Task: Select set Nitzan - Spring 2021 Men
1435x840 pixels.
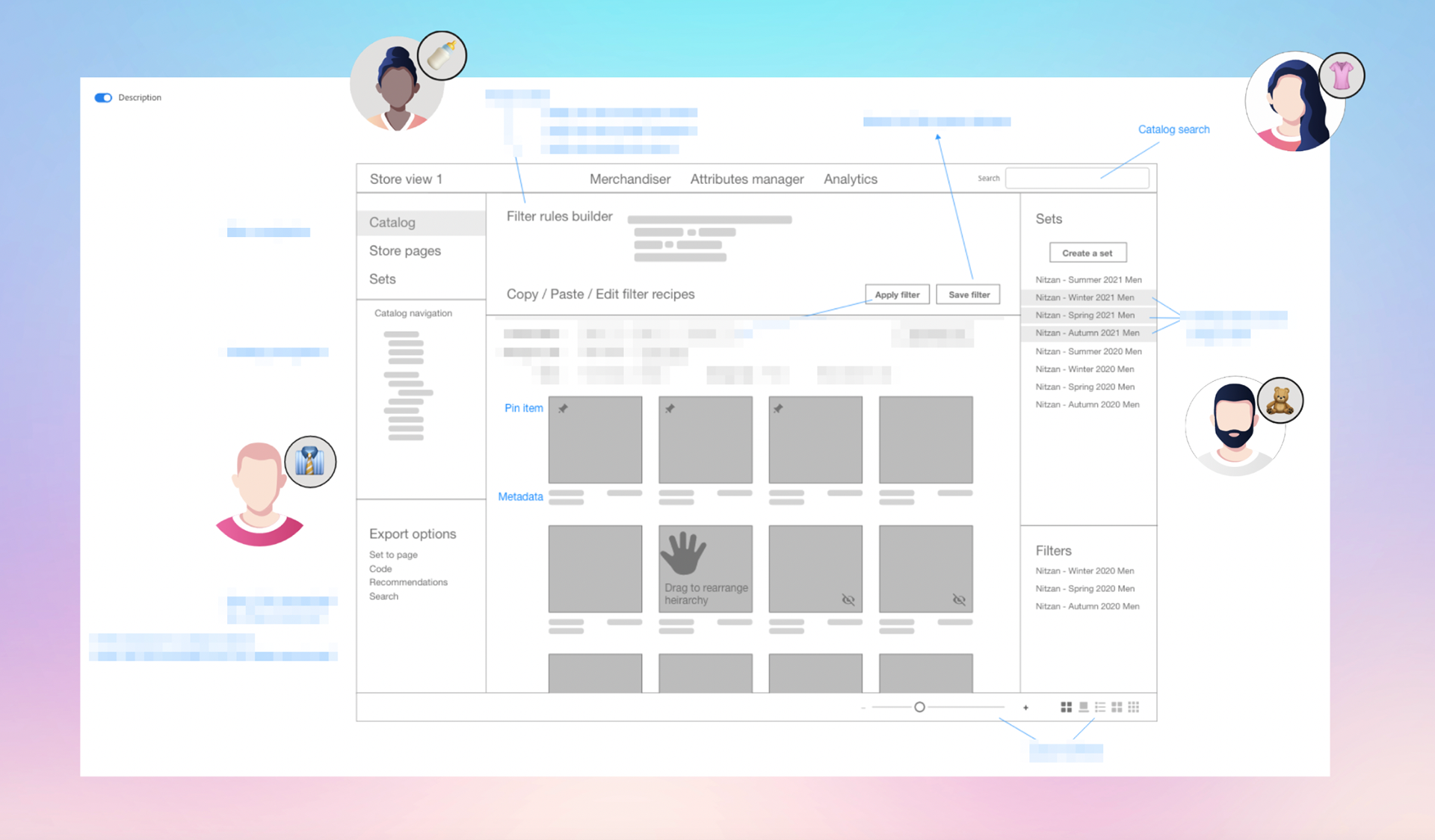Action: pos(1088,315)
